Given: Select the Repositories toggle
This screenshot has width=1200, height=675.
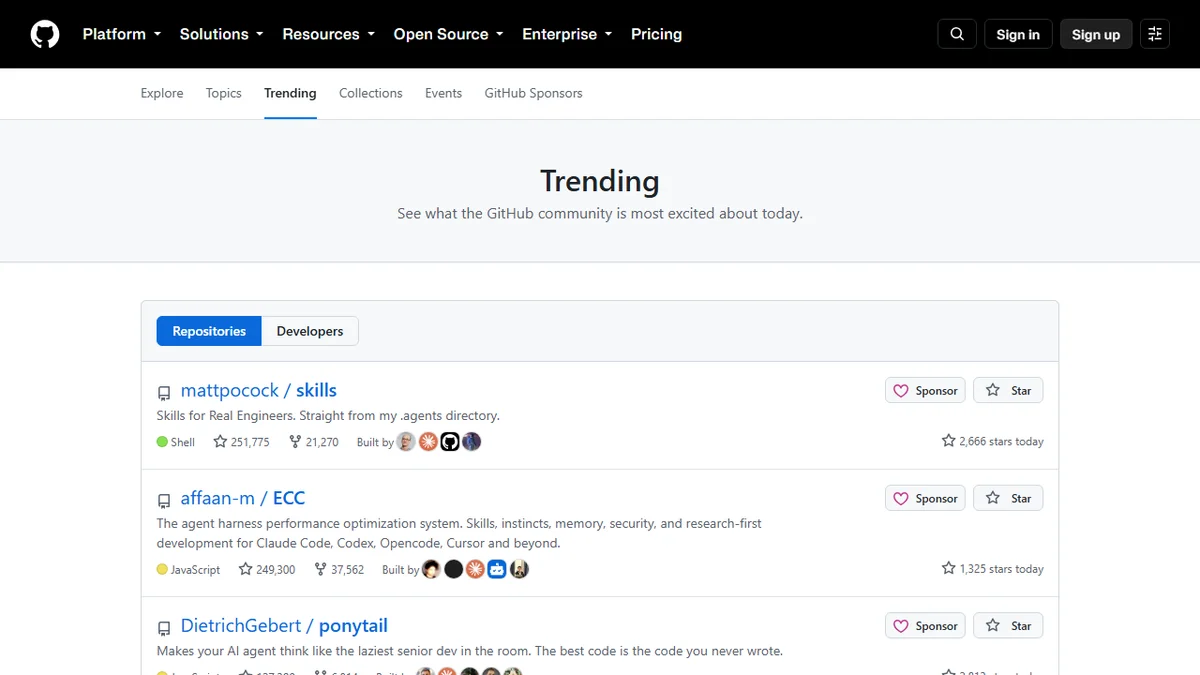Looking at the screenshot, I should (x=209, y=331).
